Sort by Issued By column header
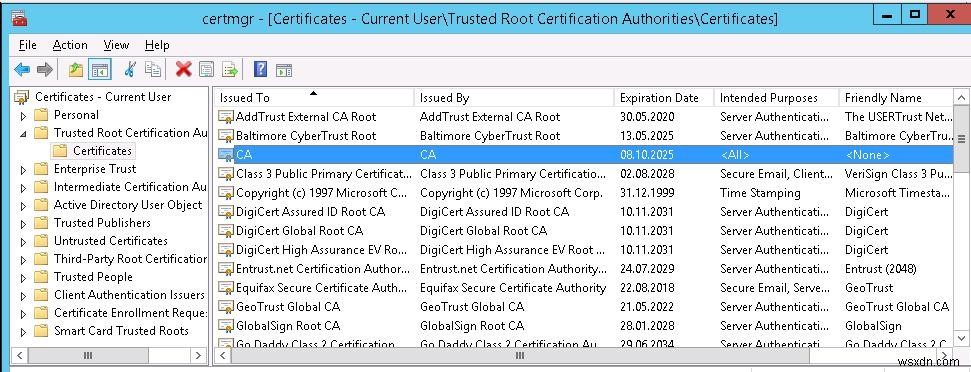 pyautogui.click(x=513, y=98)
